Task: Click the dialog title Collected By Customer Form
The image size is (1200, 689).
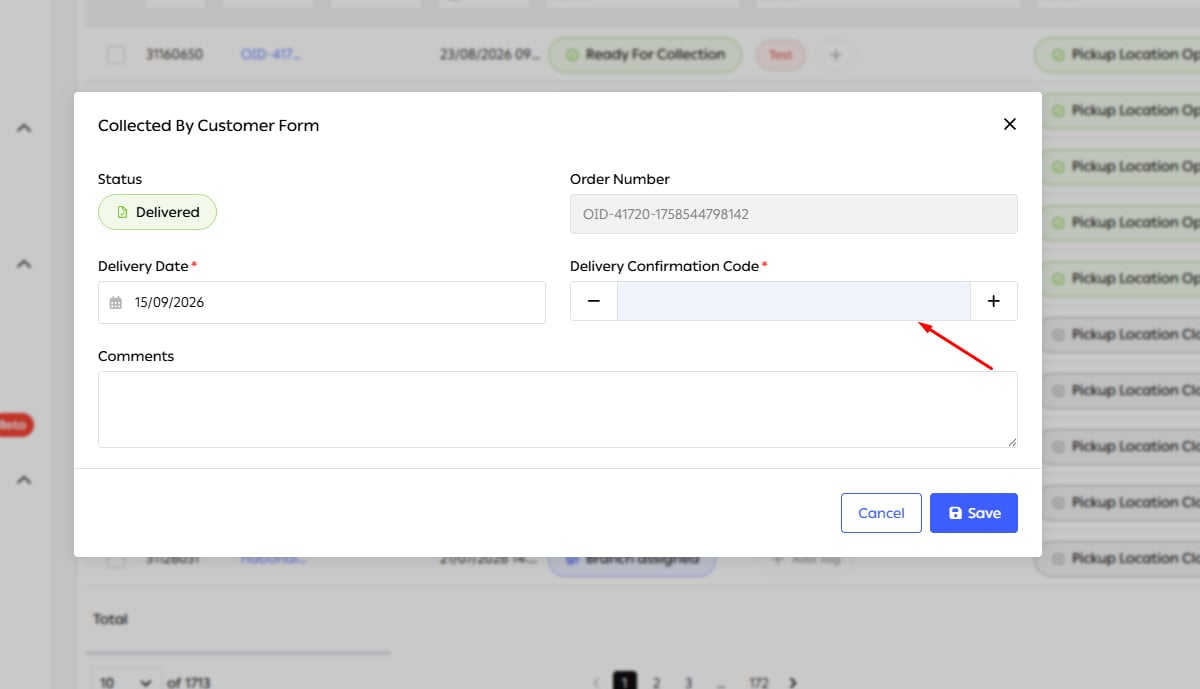Action: pyautogui.click(x=208, y=125)
